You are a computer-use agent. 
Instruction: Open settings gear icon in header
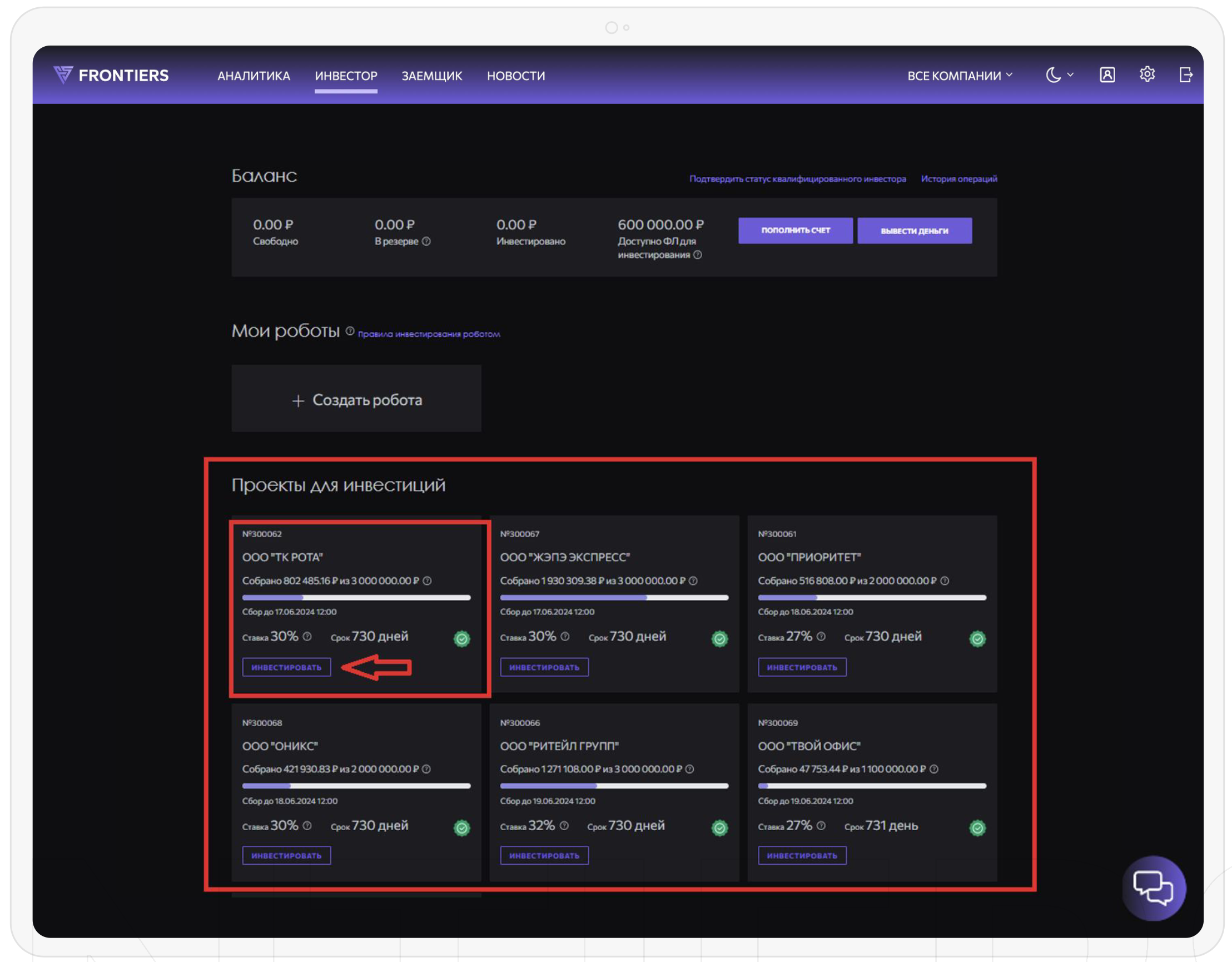1147,75
